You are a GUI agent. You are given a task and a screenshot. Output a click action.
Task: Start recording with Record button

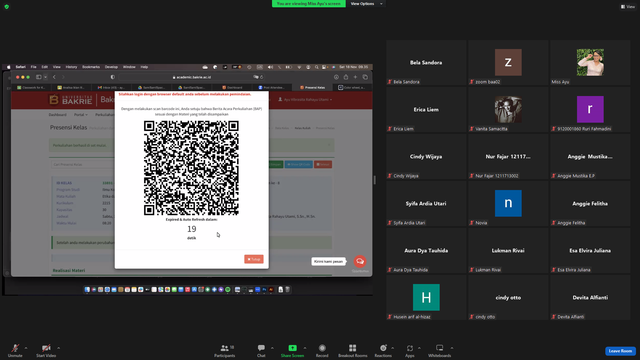click(x=322, y=350)
